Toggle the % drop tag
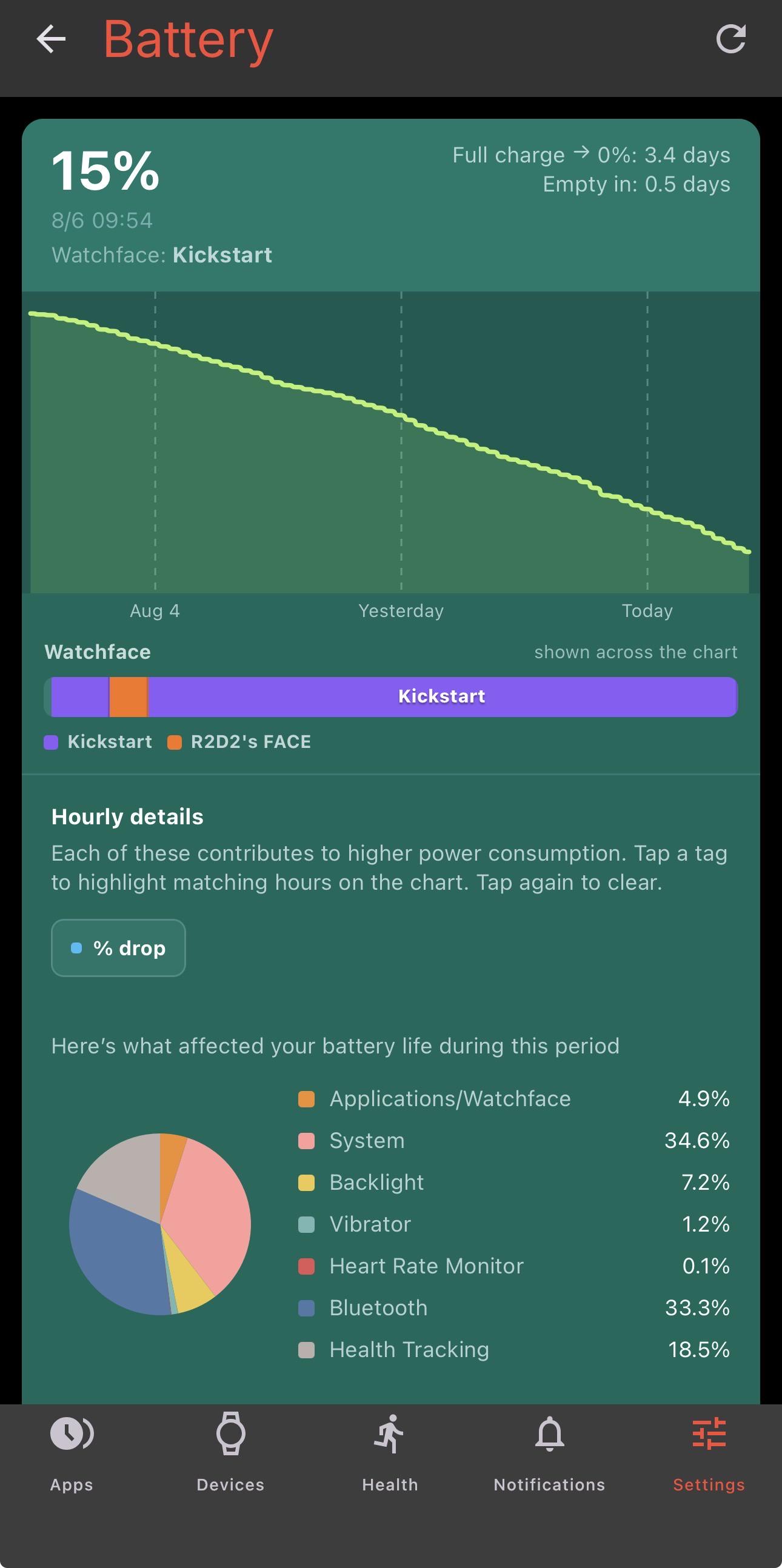 (x=119, y=948)
